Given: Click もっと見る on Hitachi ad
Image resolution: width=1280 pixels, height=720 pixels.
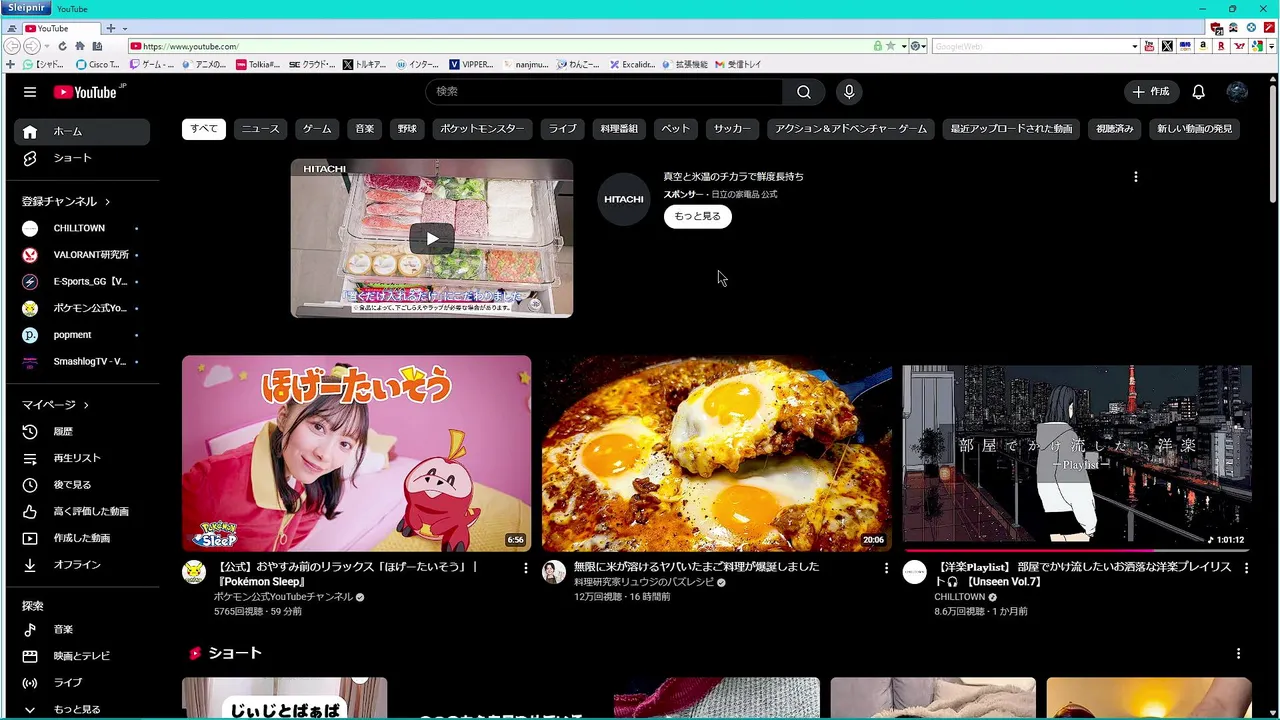Looking at the screenshot, I should (698, 216).
